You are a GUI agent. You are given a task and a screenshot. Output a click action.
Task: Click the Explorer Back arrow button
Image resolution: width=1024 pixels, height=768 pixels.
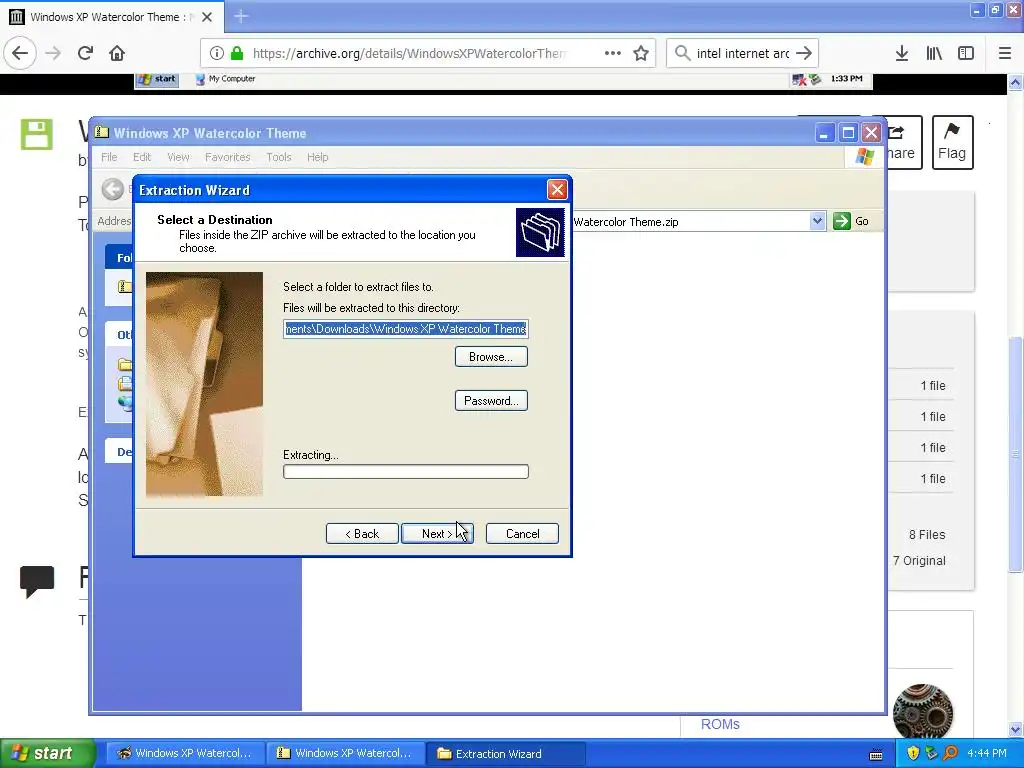point(113,189)
